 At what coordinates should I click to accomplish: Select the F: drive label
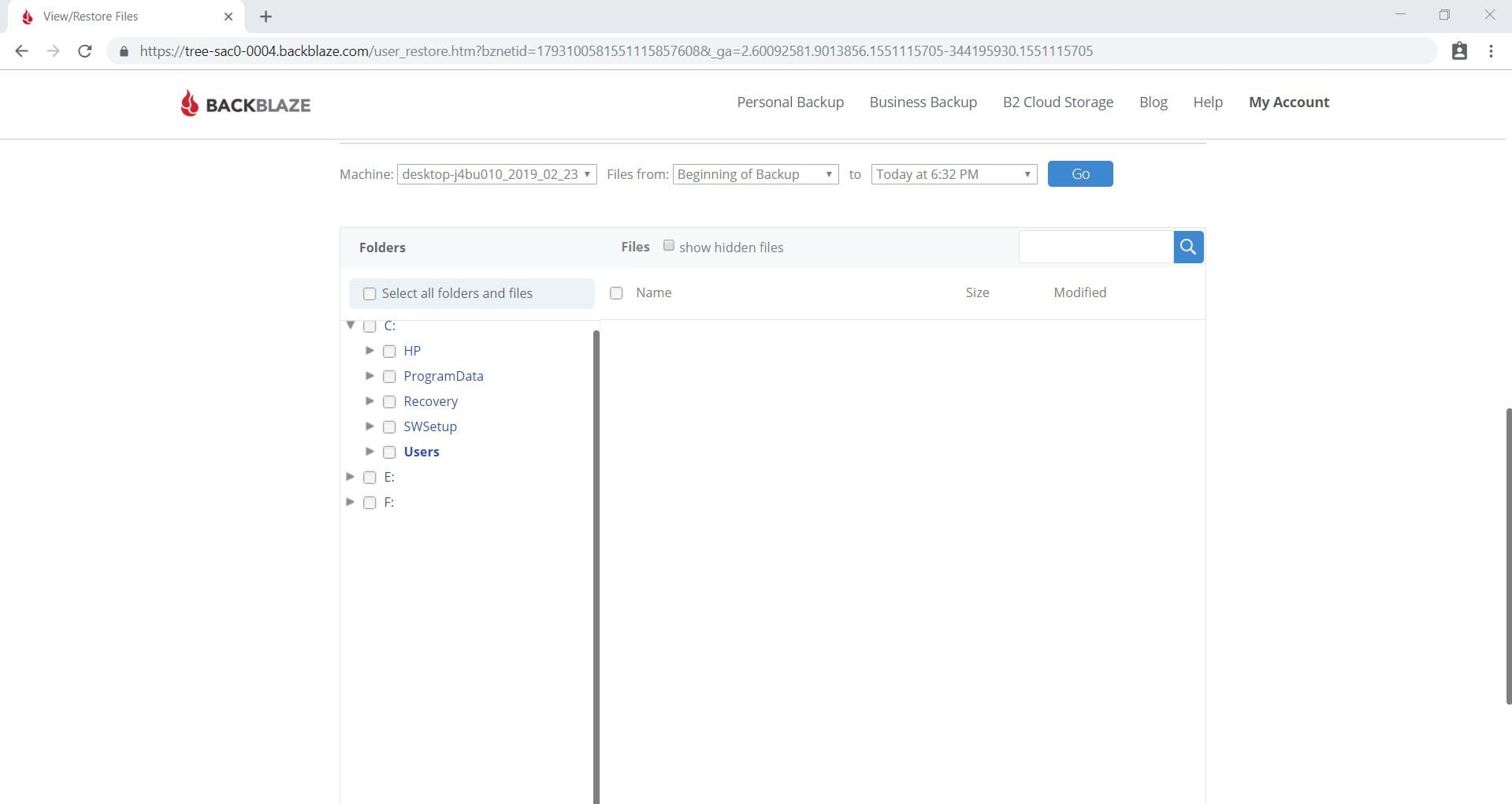(x=389, y=502)
